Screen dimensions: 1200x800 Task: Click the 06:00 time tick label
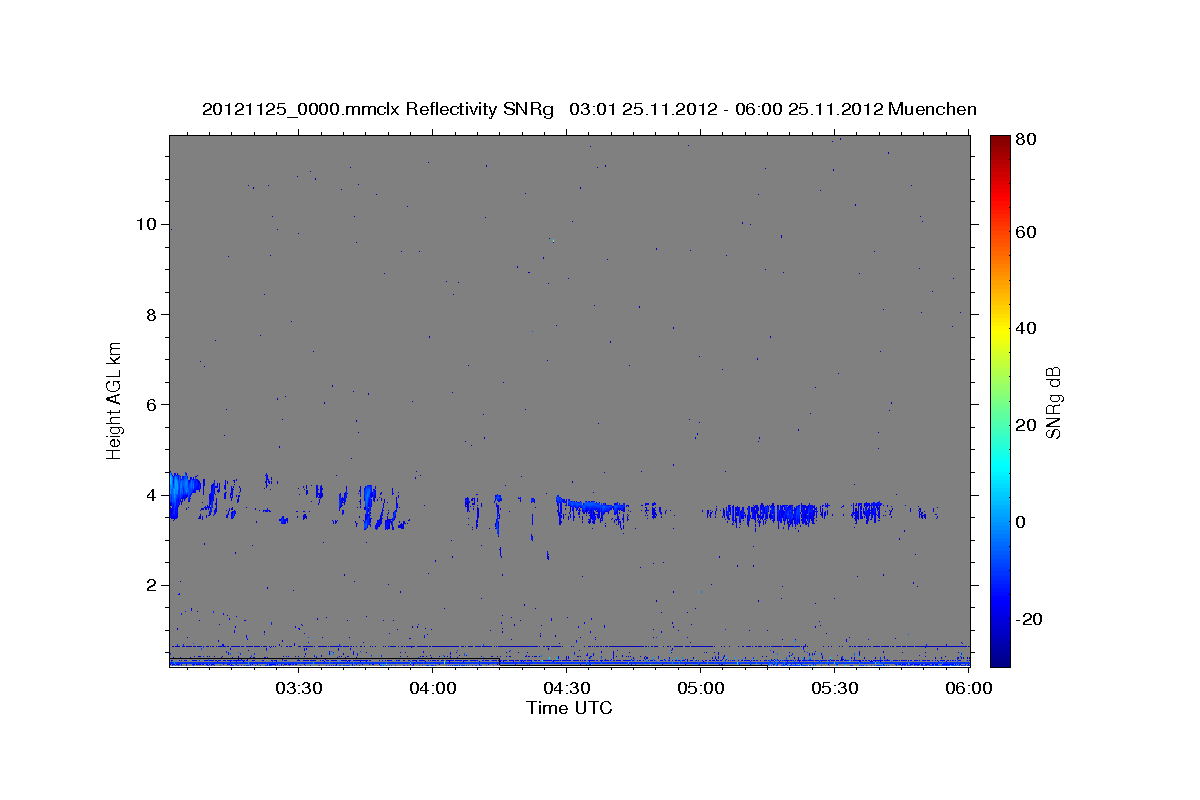(x=968, y=688)
